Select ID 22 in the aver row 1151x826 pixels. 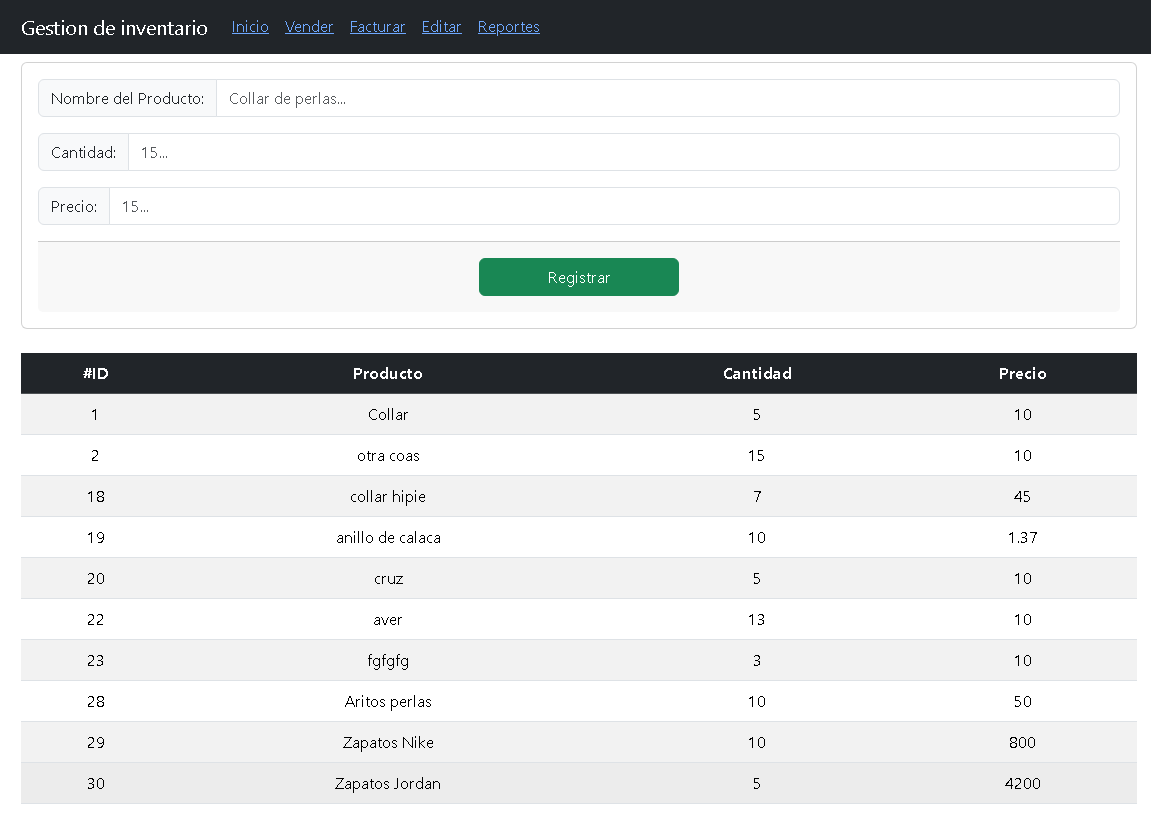pos(95,620)
